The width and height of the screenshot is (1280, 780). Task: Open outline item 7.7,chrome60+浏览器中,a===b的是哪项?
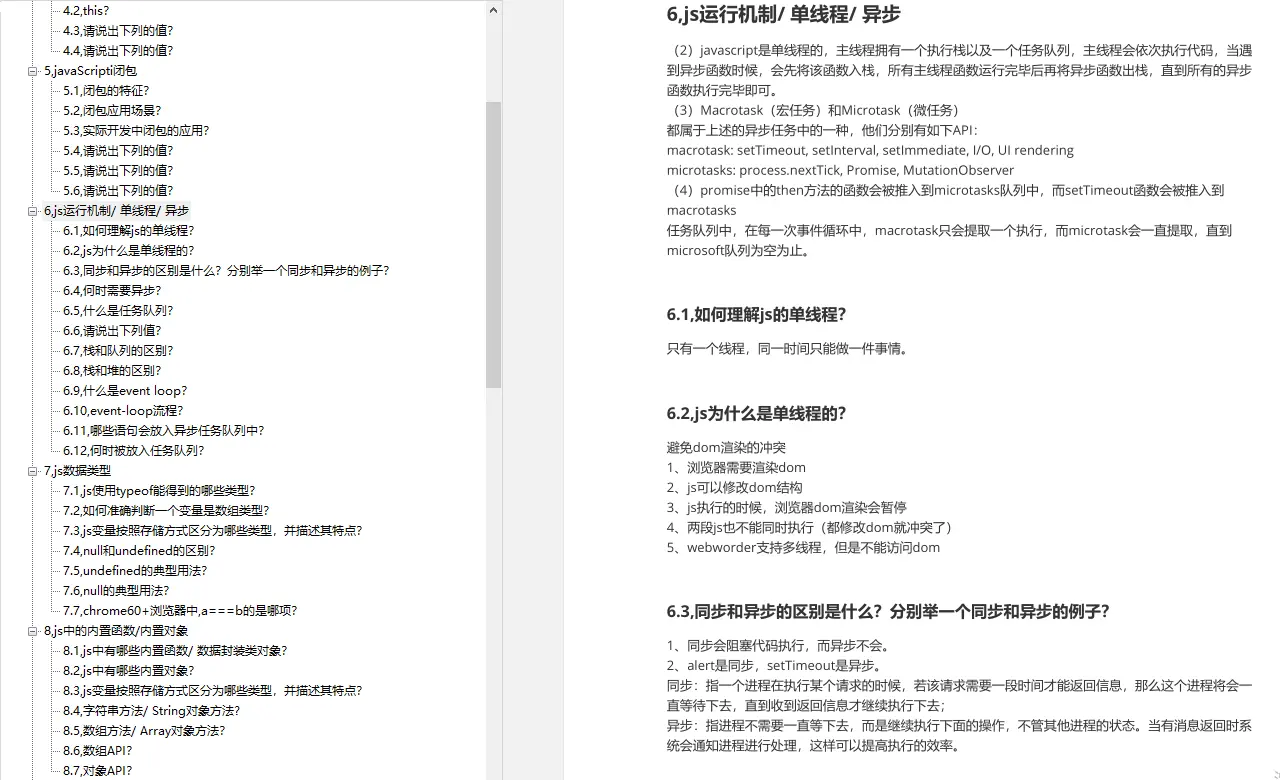click(180, 611)
